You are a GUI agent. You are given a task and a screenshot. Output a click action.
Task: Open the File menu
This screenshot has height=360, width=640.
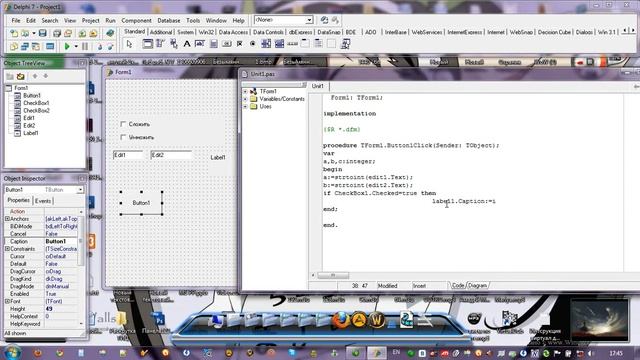(x=16, y=20)
